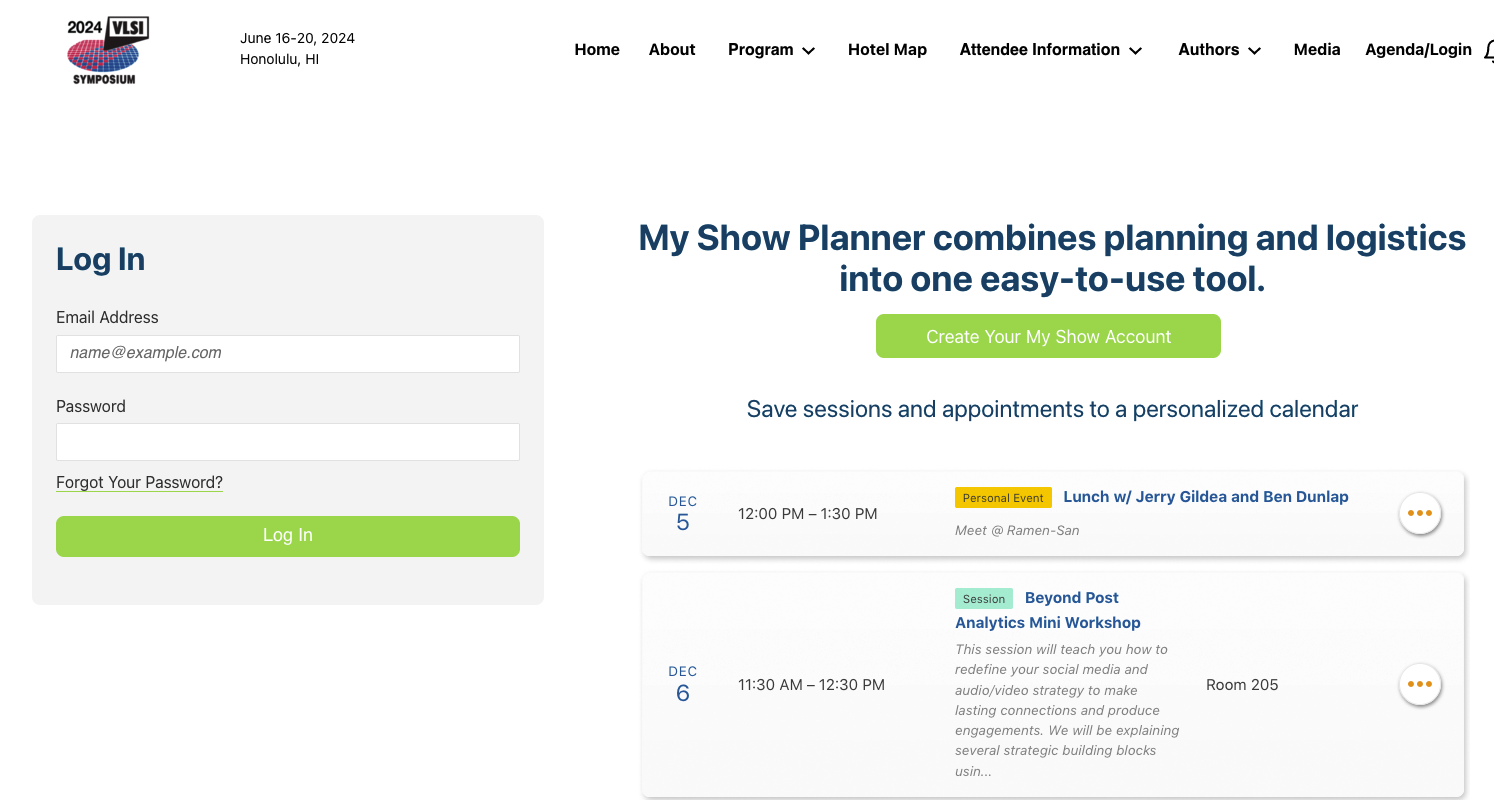
Task: Focus the Email Address field
Action: (x=288, y=353)
